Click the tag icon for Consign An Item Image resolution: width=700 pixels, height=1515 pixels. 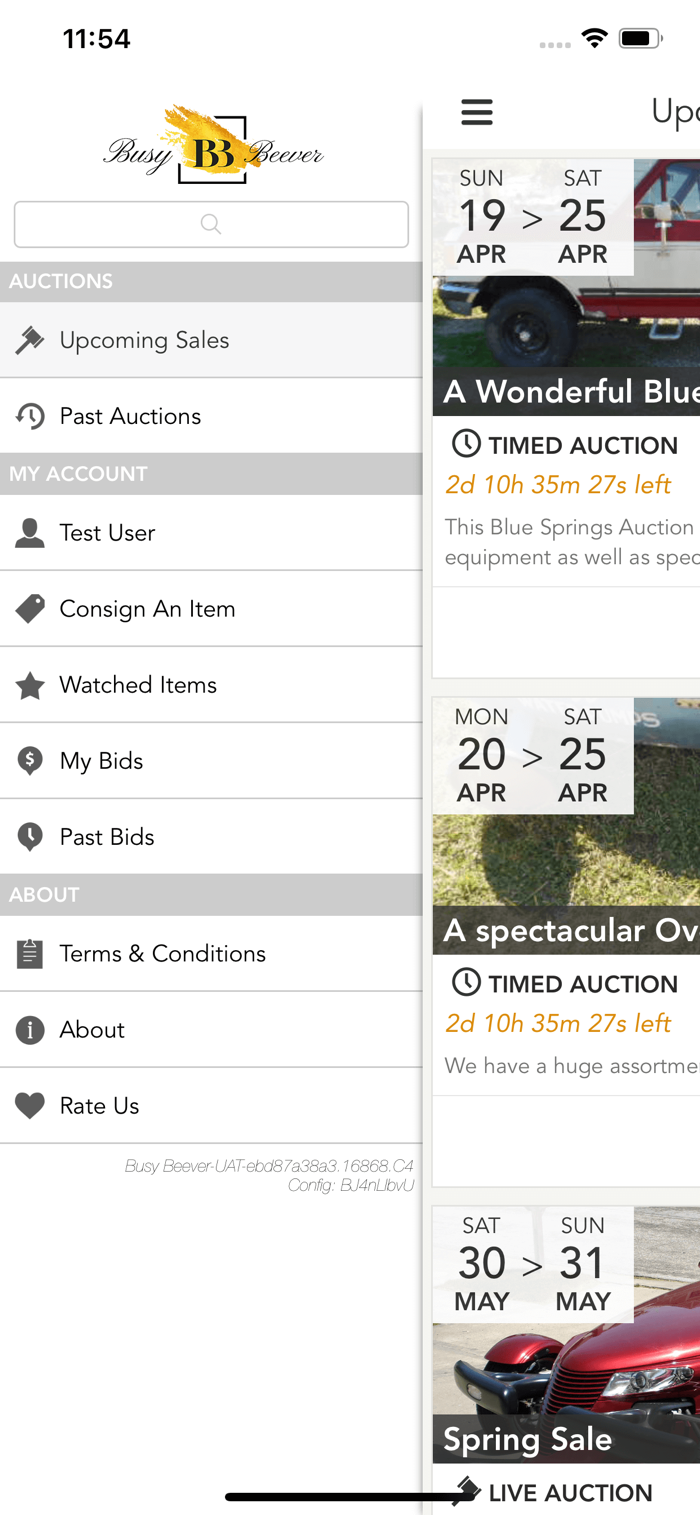[x=30, y=609]
